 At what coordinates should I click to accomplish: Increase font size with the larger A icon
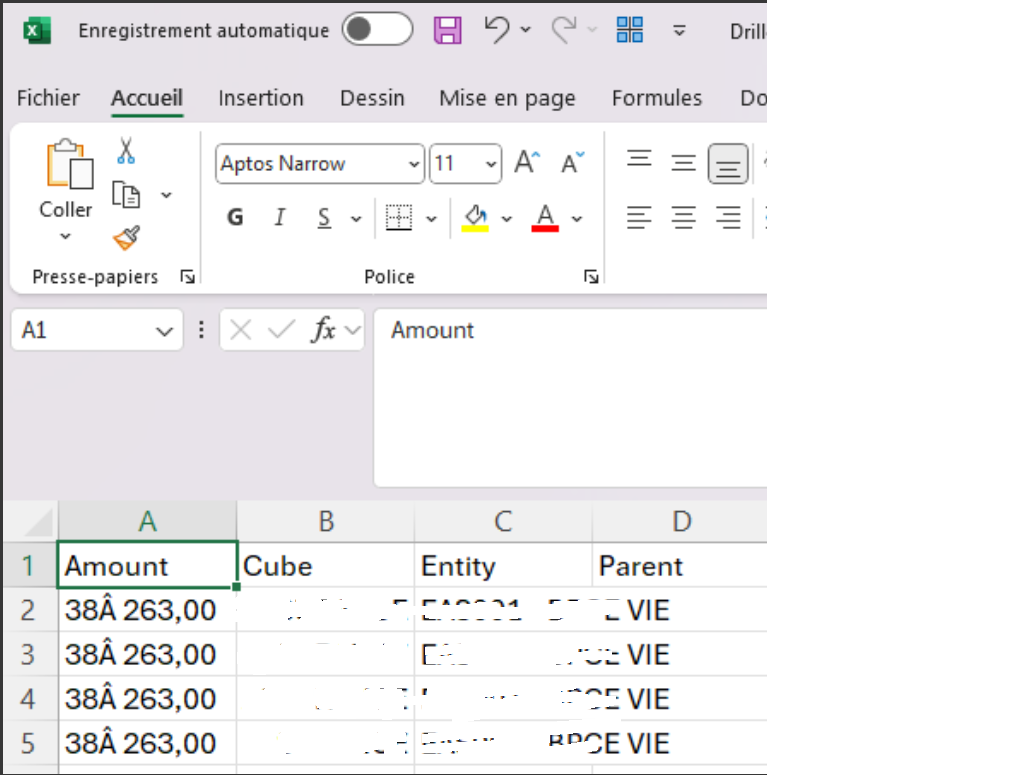[526, 160]
